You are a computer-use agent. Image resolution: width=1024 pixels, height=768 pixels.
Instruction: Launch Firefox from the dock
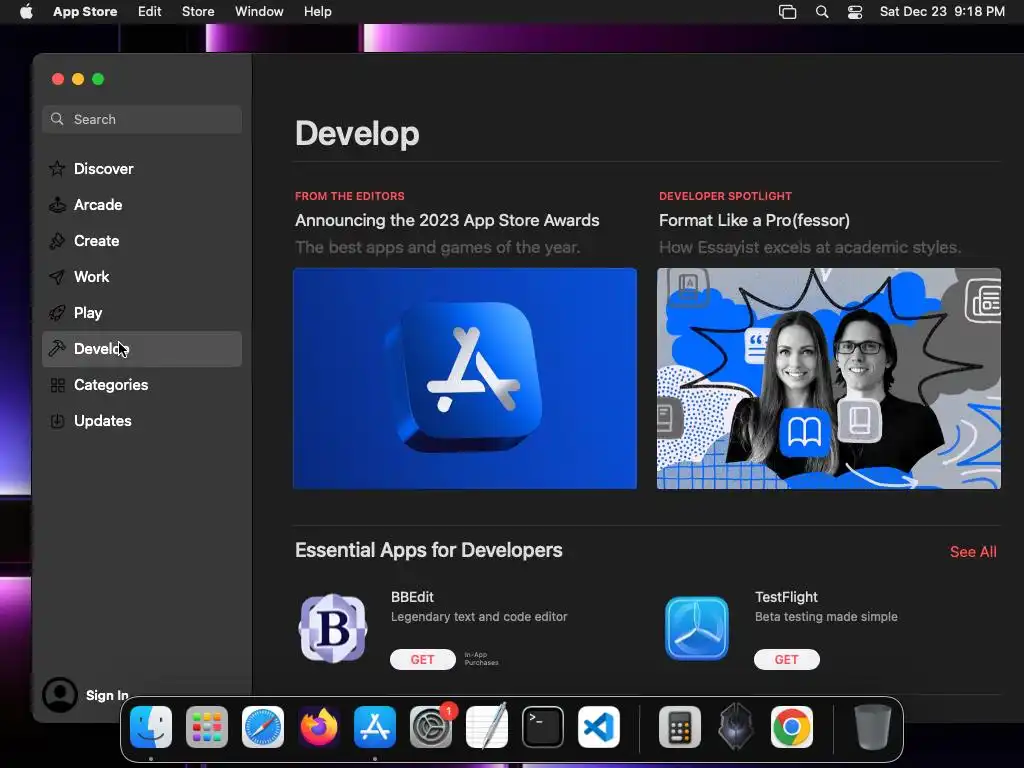[319, 727]
